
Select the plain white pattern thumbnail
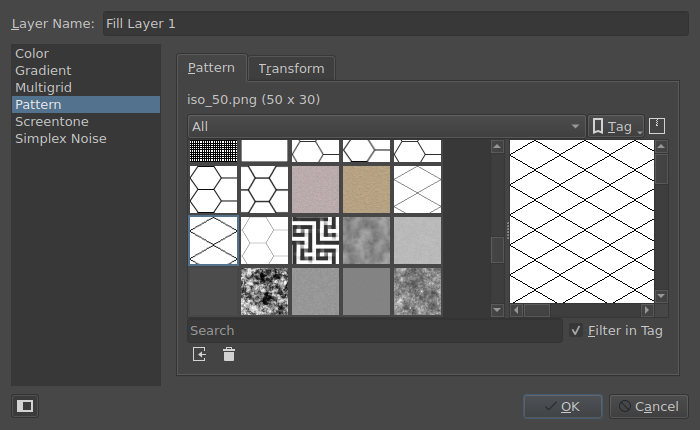coord(264,150)
